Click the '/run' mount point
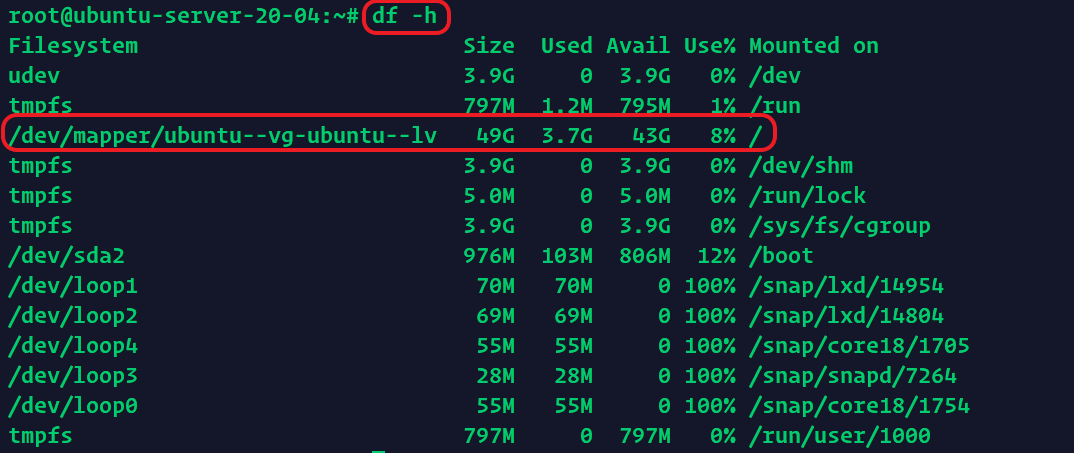The height and width of the screenshot is (453, 1074). coord(775,106)
